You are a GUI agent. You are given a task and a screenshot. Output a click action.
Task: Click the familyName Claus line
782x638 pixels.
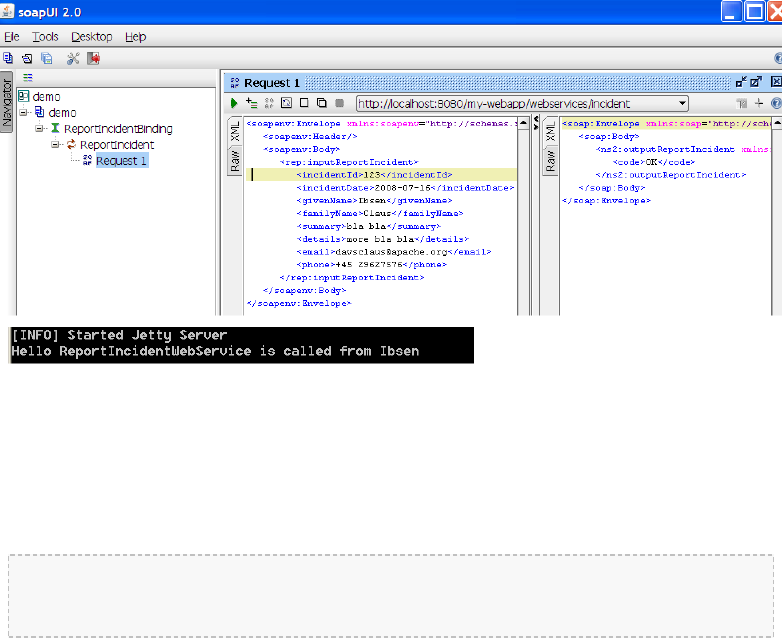click(x=380, y=213)
